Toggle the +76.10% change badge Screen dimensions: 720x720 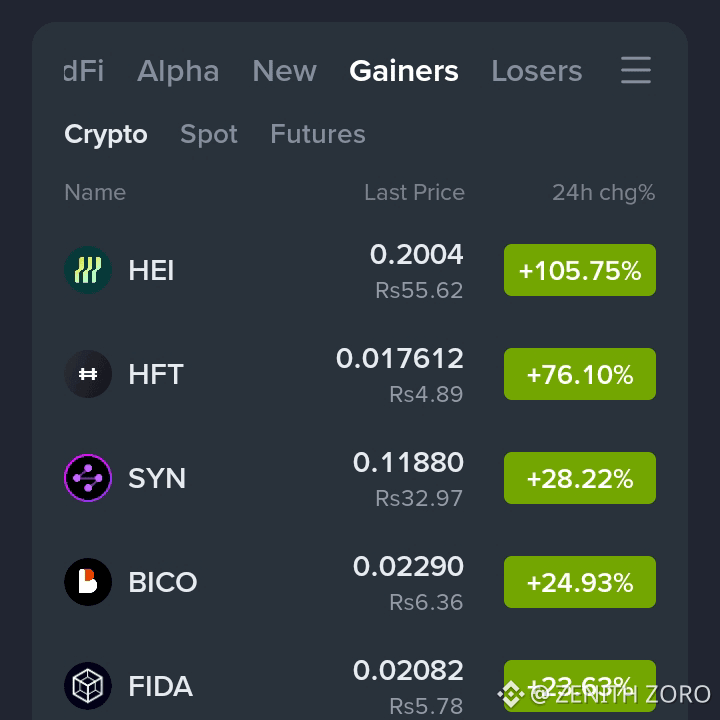coord(580,374)
